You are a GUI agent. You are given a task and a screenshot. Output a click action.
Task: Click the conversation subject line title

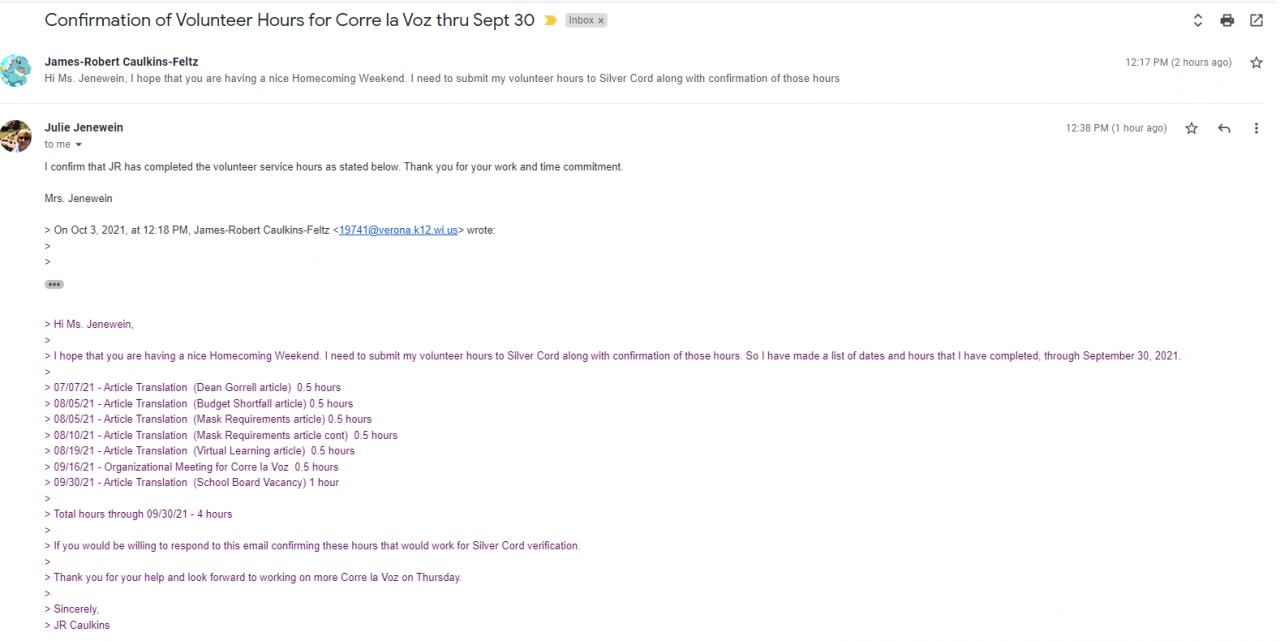click(290, 20)
